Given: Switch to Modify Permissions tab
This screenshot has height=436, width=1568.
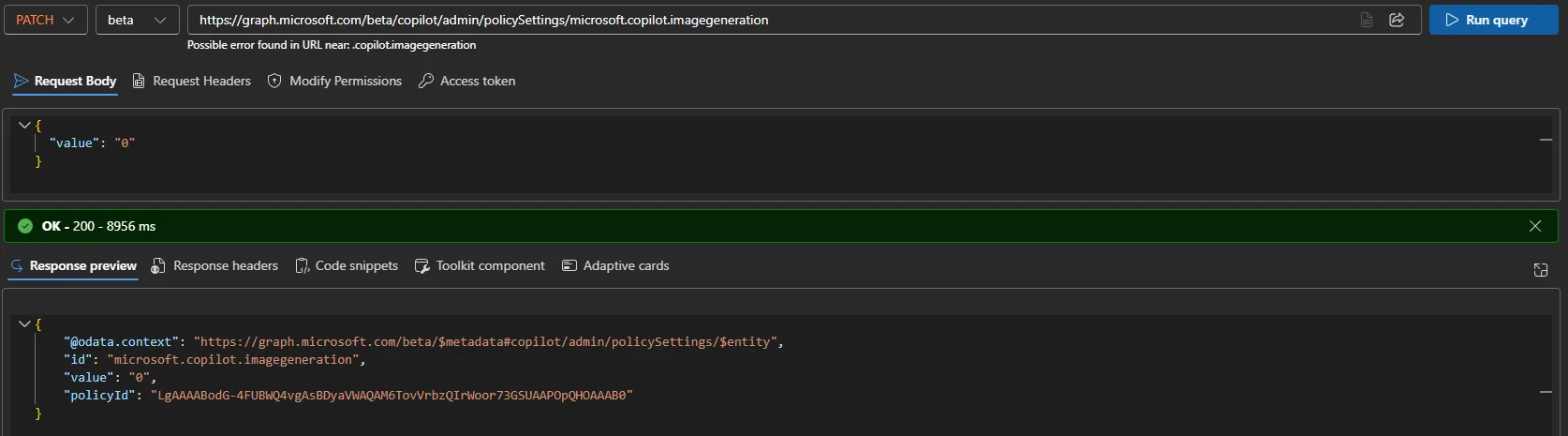Looking at the screenshot, I should click(x=334, y=81).
